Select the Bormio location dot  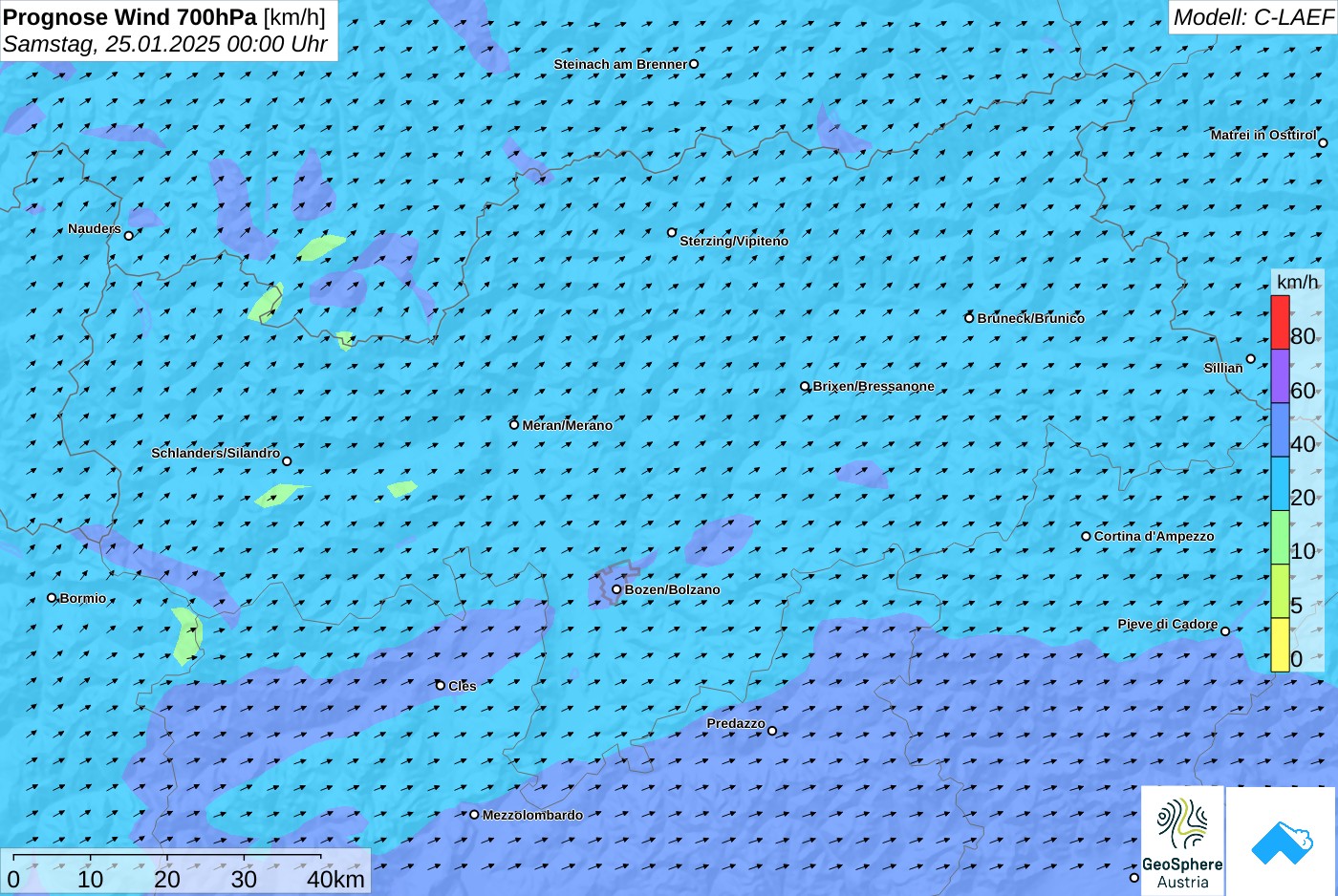52,598
